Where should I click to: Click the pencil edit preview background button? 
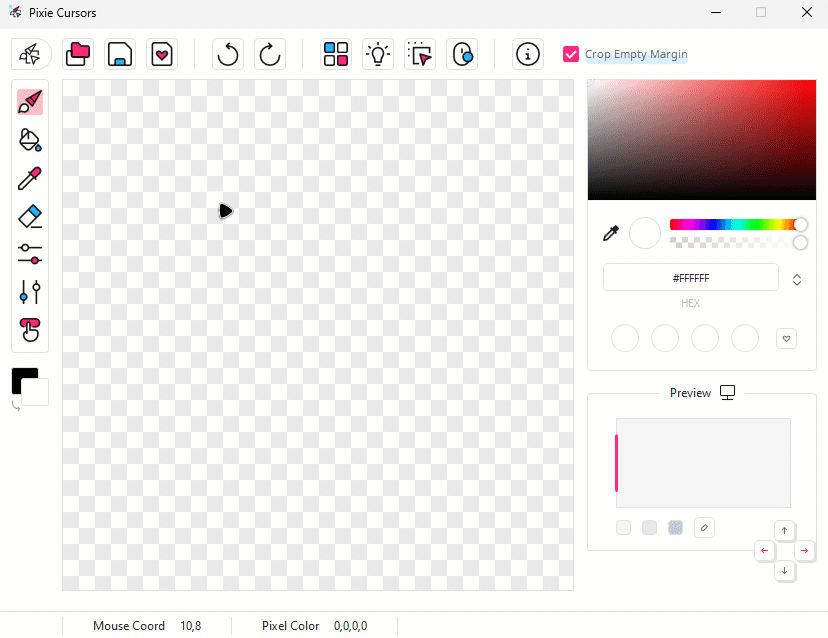point(704,528)
